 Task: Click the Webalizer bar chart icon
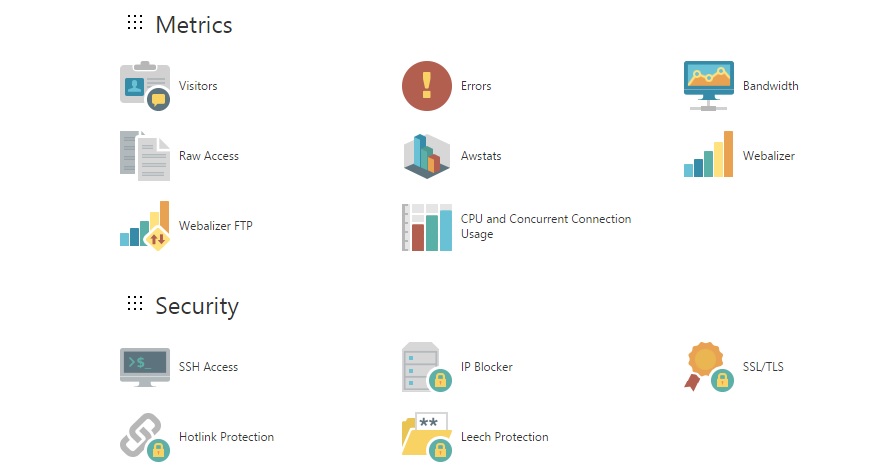709,156
